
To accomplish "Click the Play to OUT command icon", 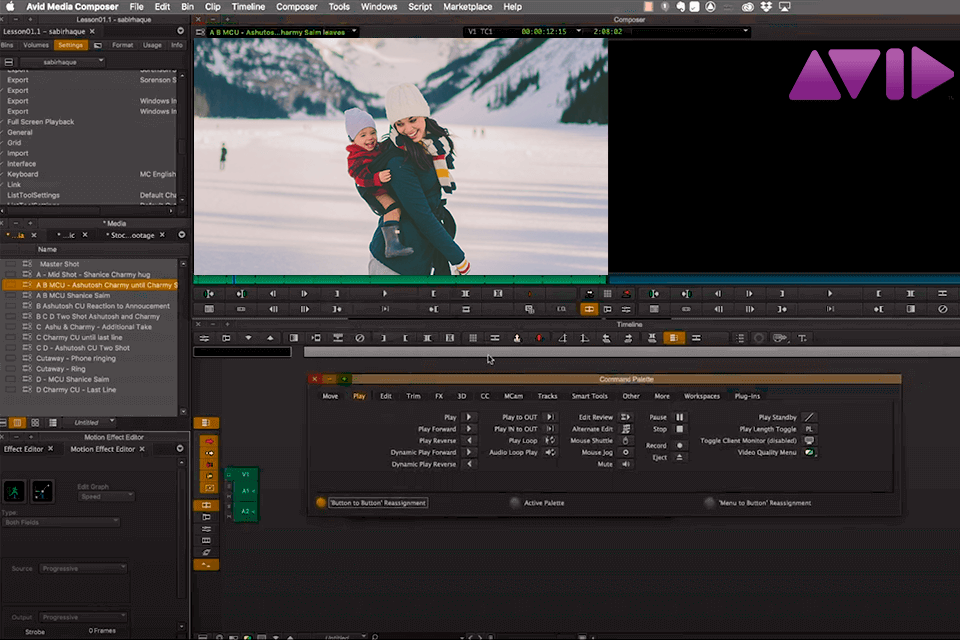I will click(x=550, y=417).
